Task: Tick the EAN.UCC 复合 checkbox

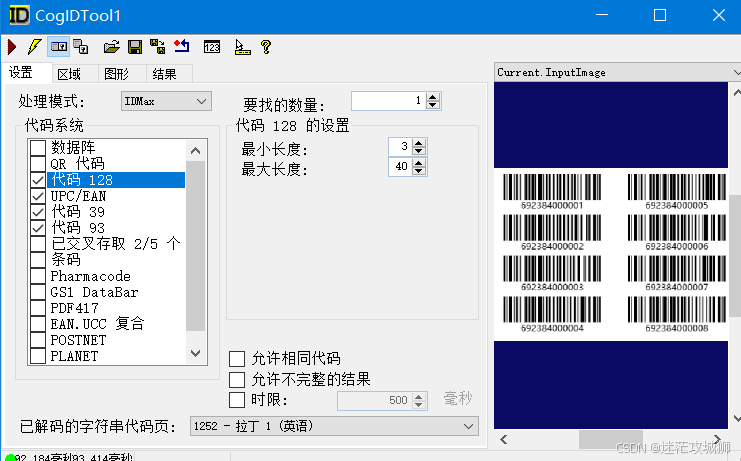Action: (x=38, y=324)
